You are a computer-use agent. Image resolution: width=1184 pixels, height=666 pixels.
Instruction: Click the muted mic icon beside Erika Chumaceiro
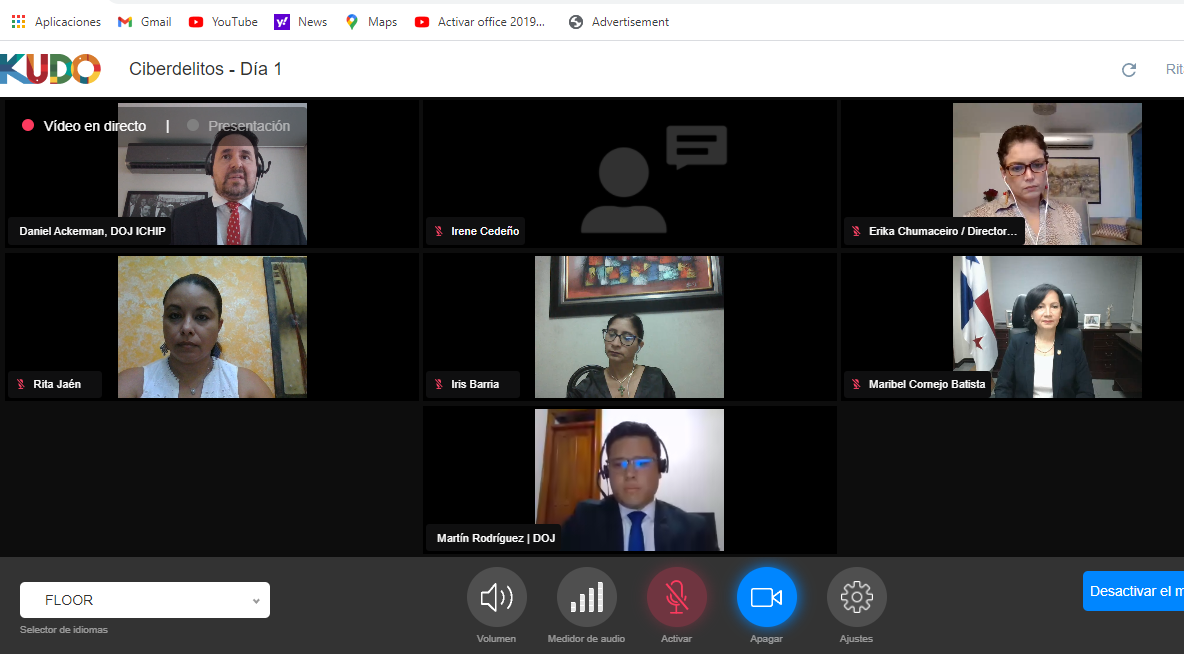tap(856, 231)
